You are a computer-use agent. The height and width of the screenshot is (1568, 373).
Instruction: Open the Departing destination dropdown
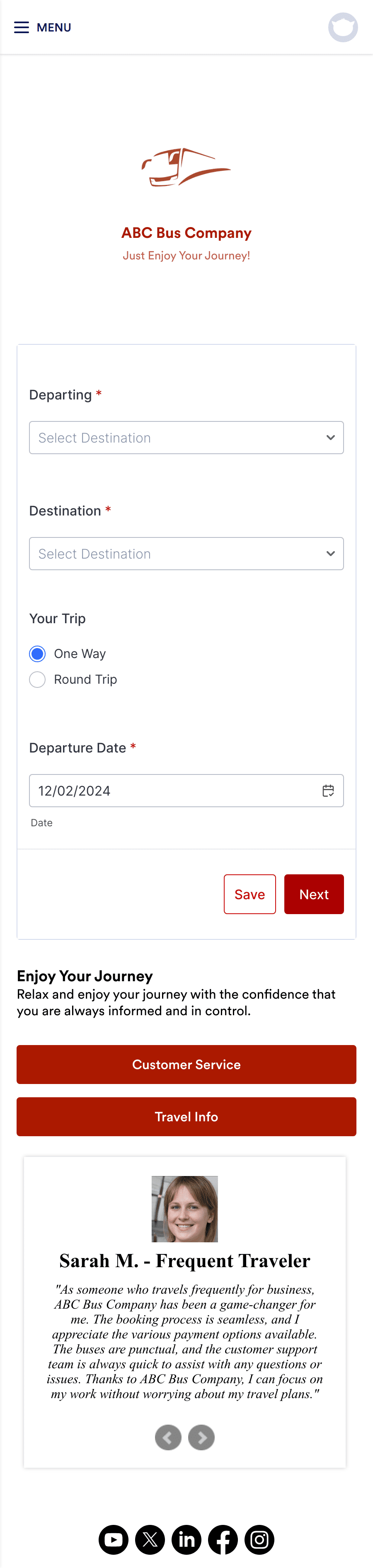click(x=186, y=437)
